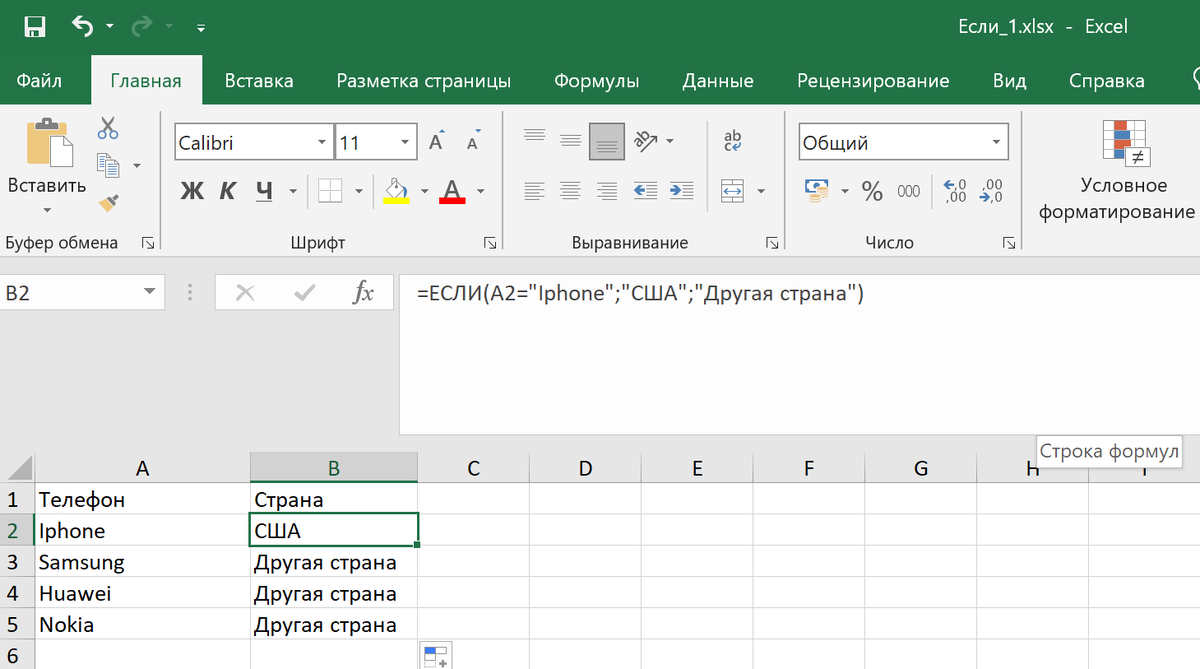
Task: Toggle bold Ж formatting
Action: [192, 190]
